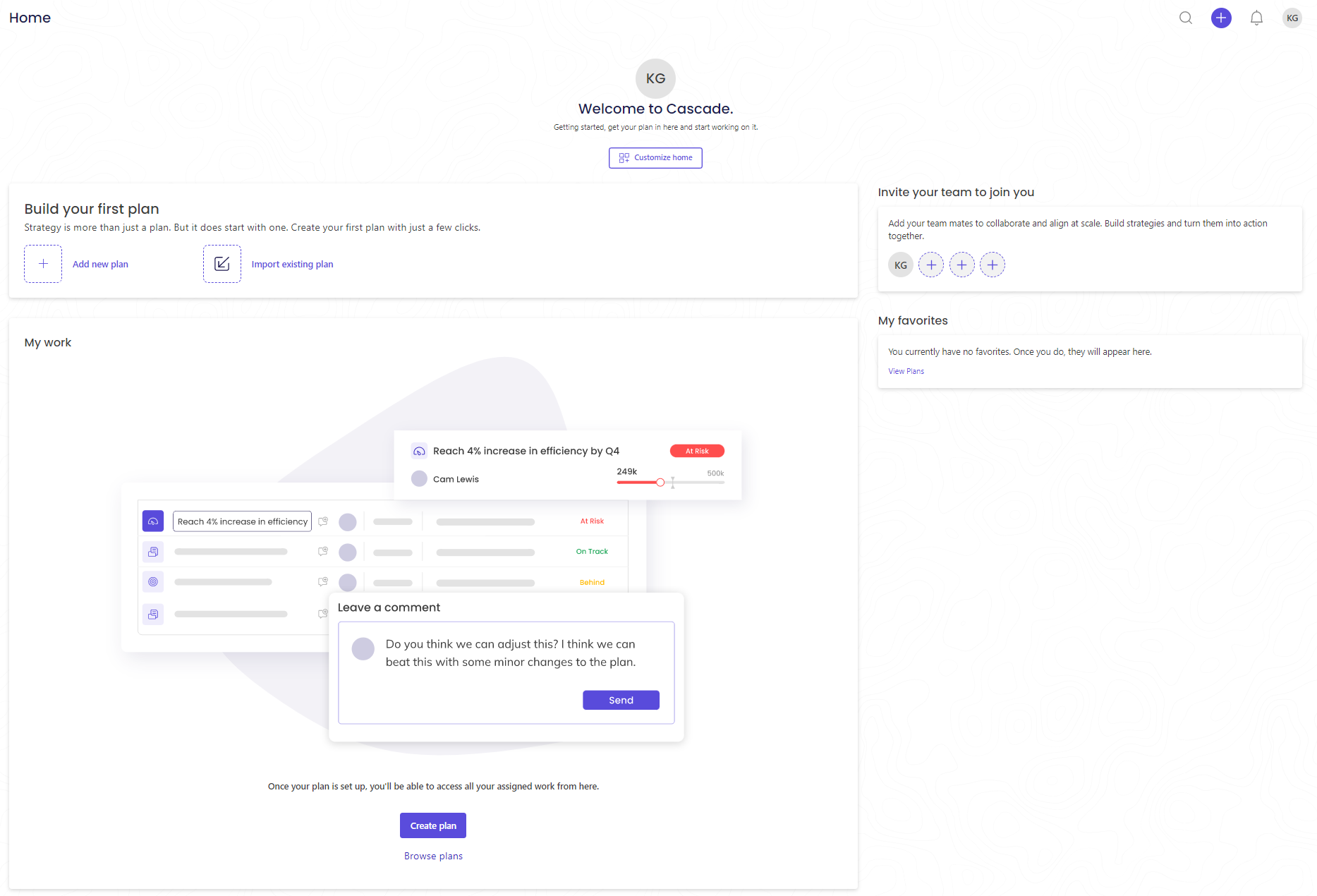Click the Cam Lewis avatar

(x=419, y=478)
